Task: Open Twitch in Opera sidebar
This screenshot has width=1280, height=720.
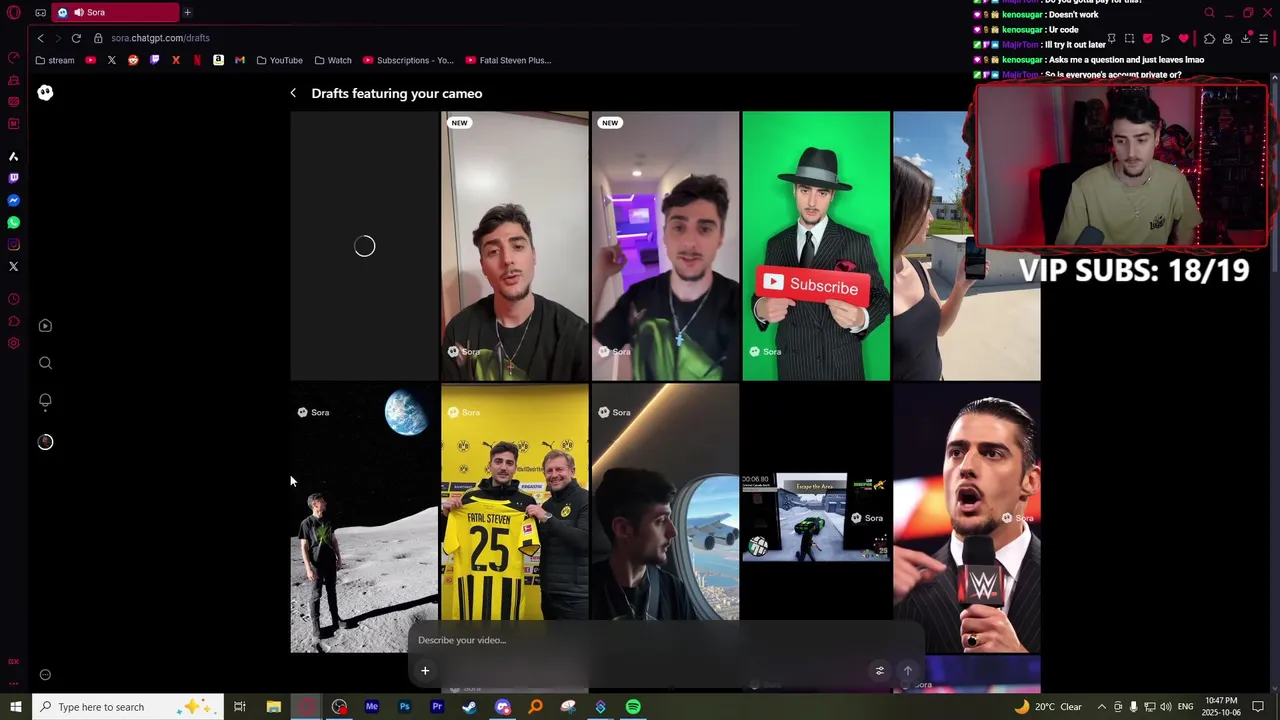Action: (14, 178)
